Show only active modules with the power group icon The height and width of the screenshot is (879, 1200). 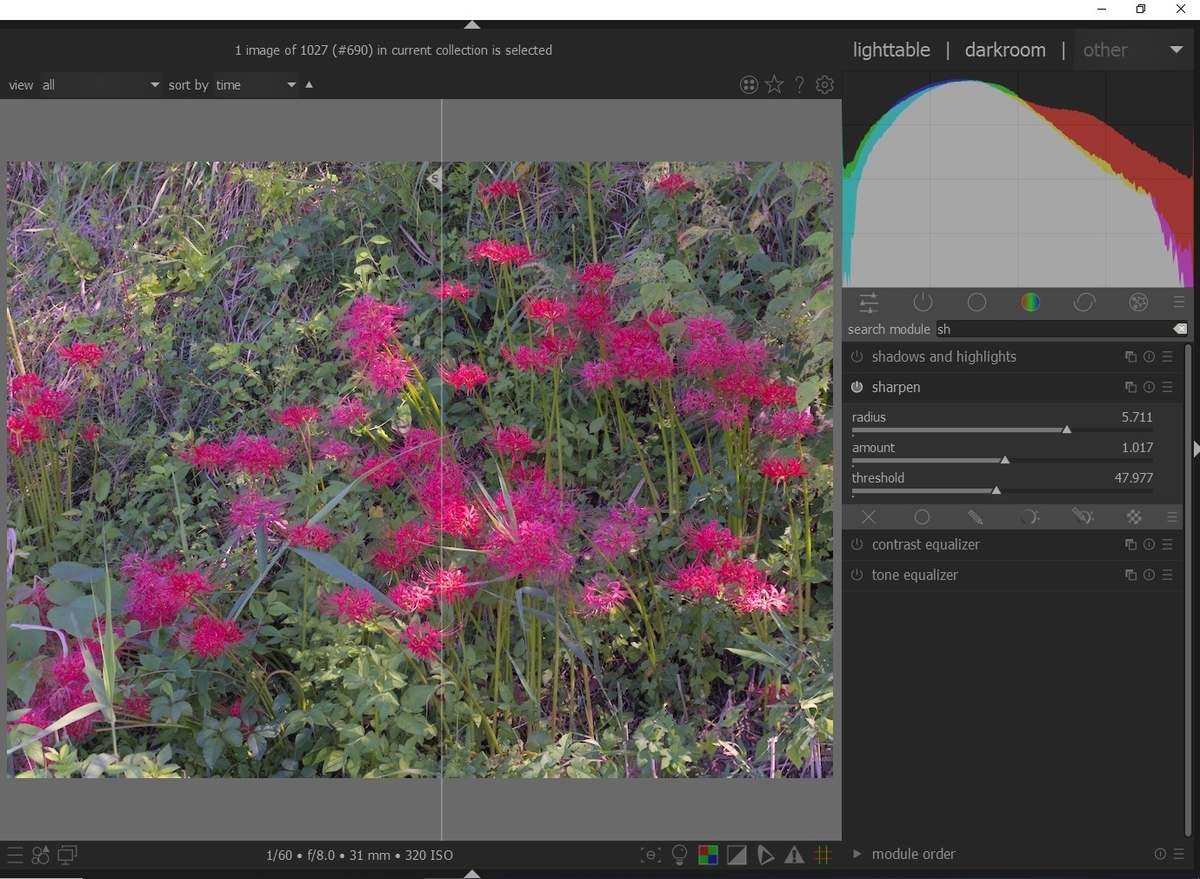(922, 302)
